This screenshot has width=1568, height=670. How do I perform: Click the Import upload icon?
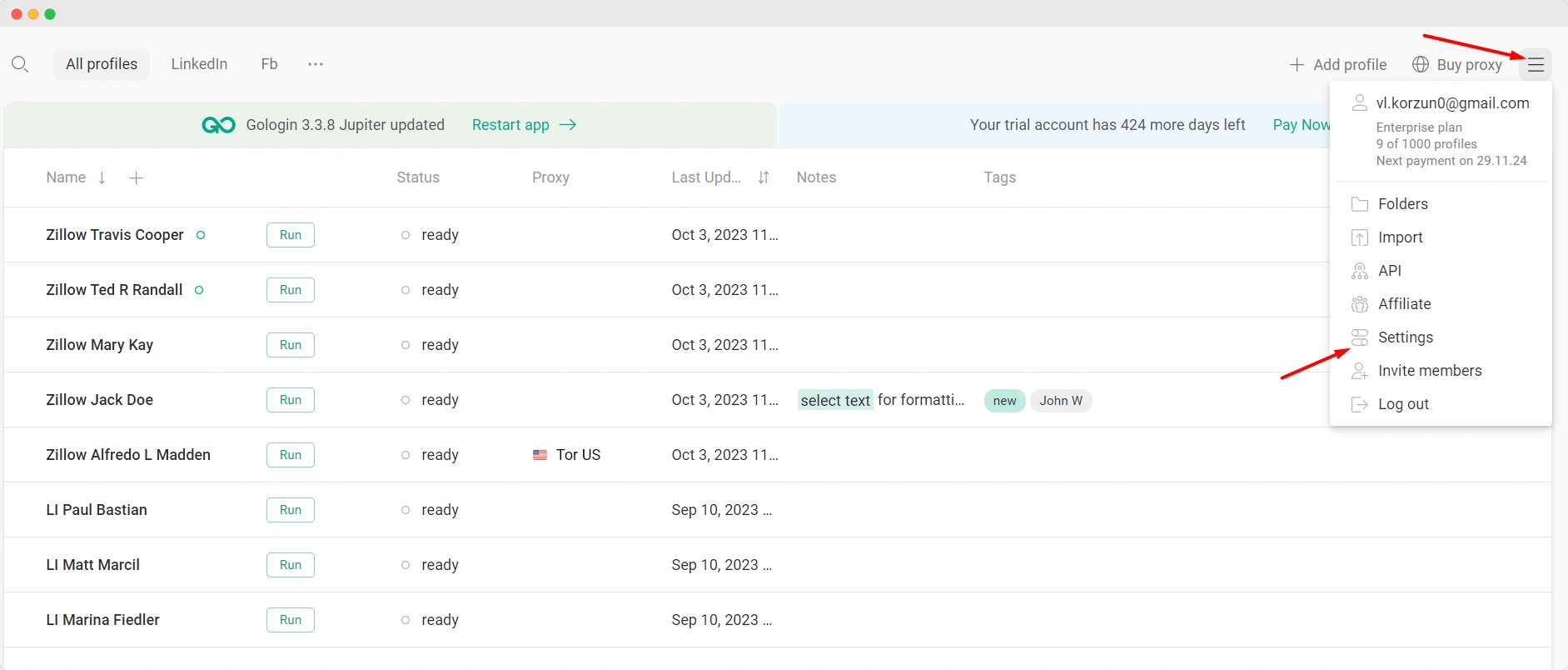(1359, 237)
